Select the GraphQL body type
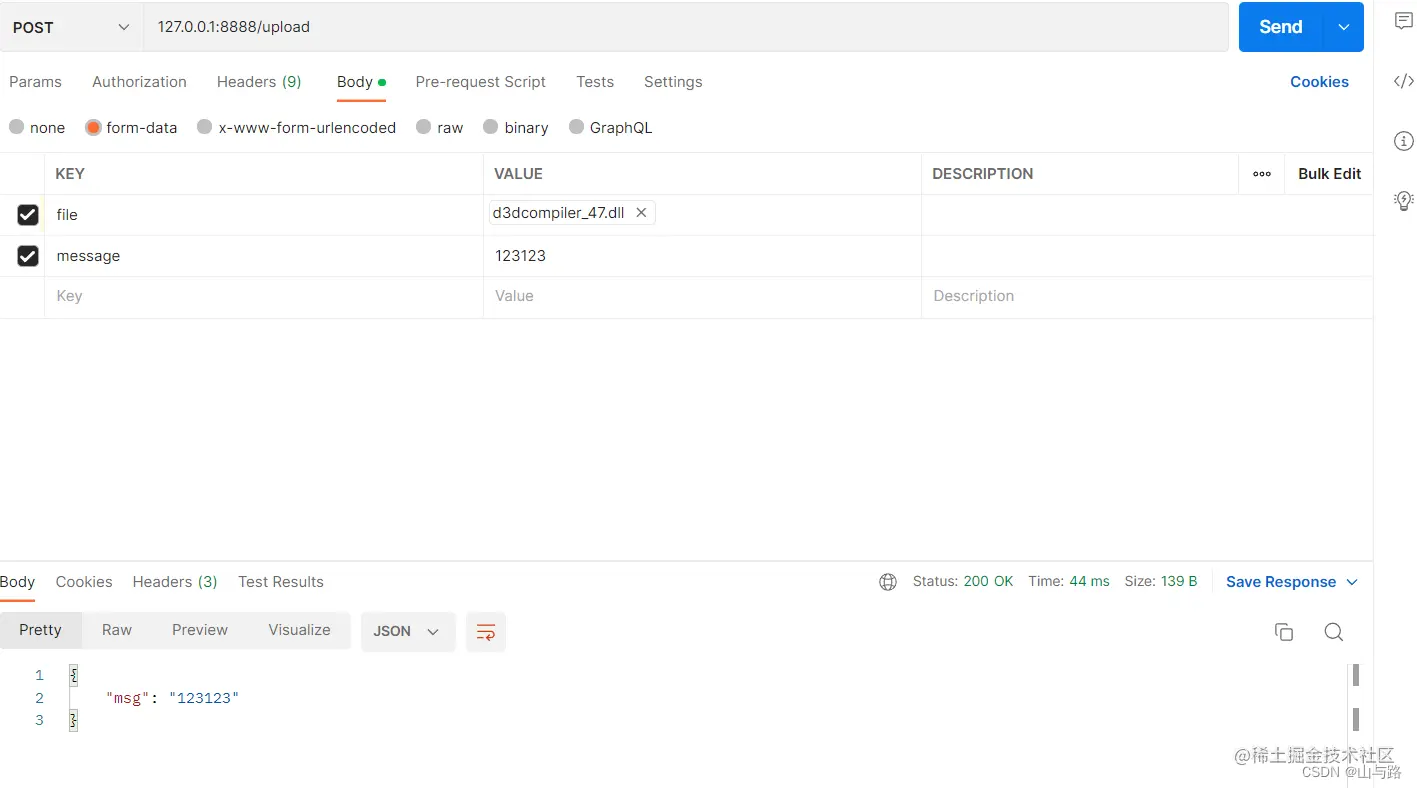This screenshot has width=1417, height=788. point(610,127)
